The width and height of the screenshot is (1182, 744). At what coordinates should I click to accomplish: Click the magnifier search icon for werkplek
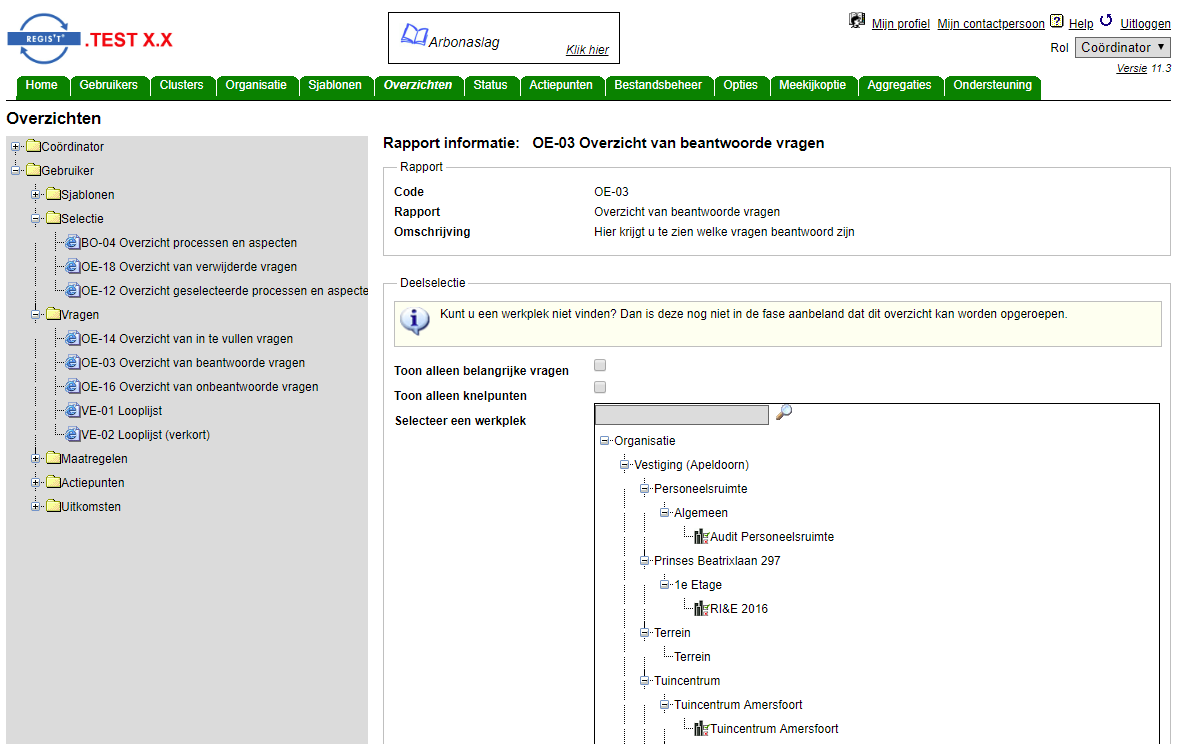[784, 412]
